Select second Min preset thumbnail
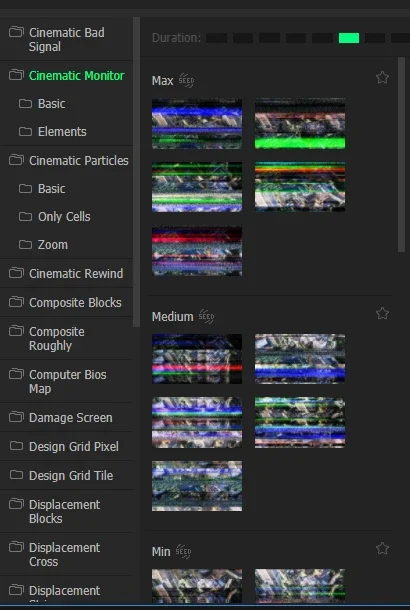Screen dimensions: 410x610 [300, 585]
